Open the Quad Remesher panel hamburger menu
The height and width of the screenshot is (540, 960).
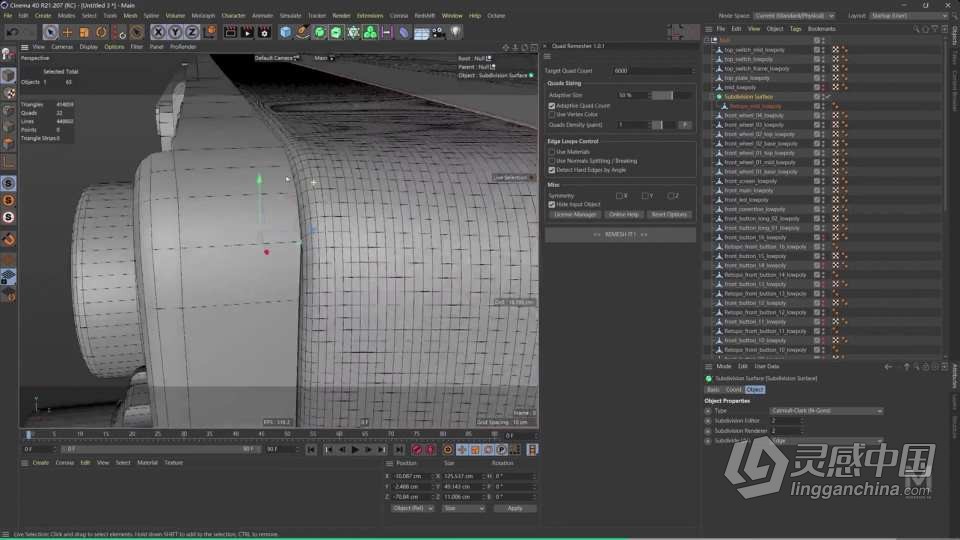547,56
